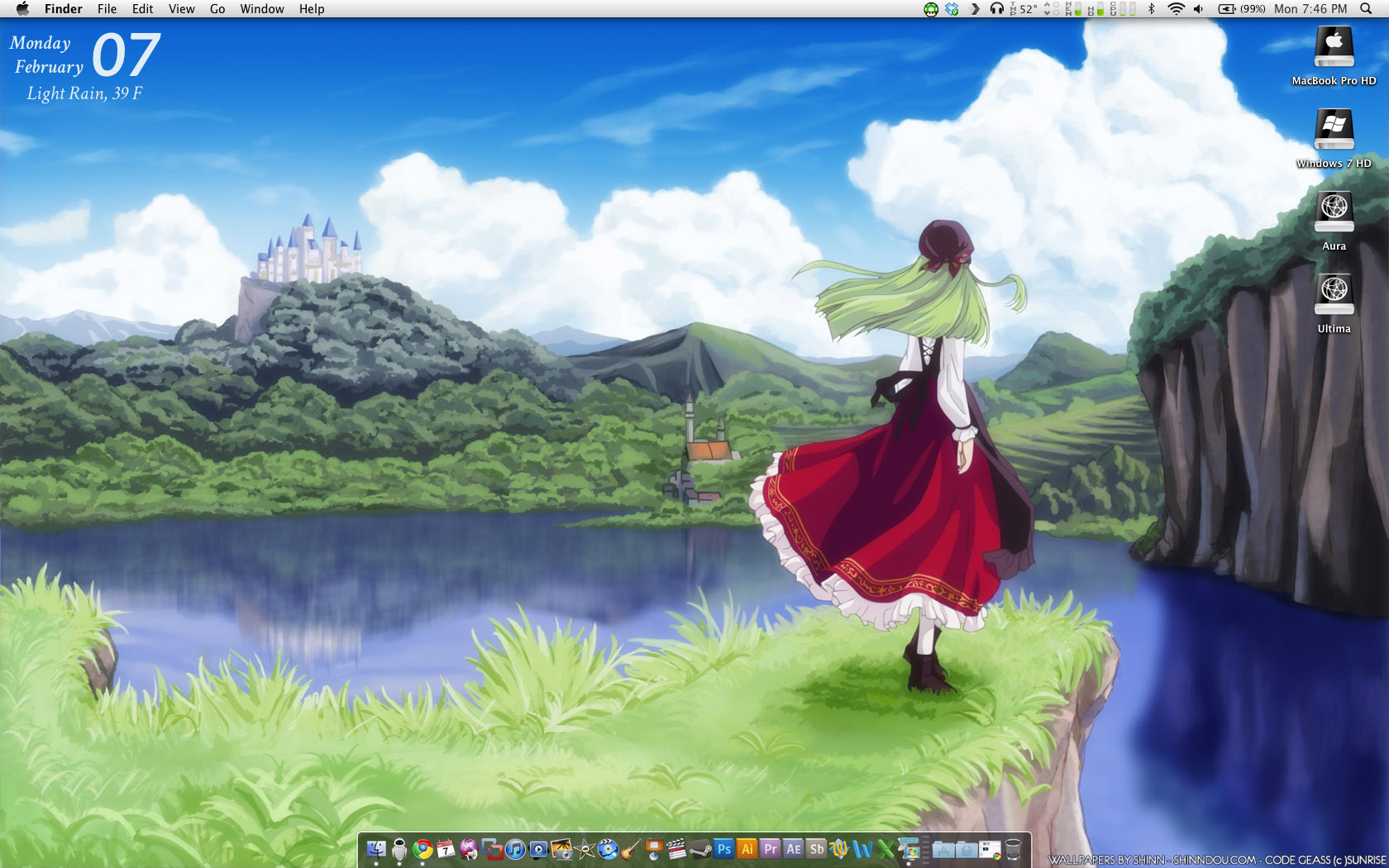Open iMovie star icon in Dock
This screenshot has width=1389, height=868.
[585, 849]
